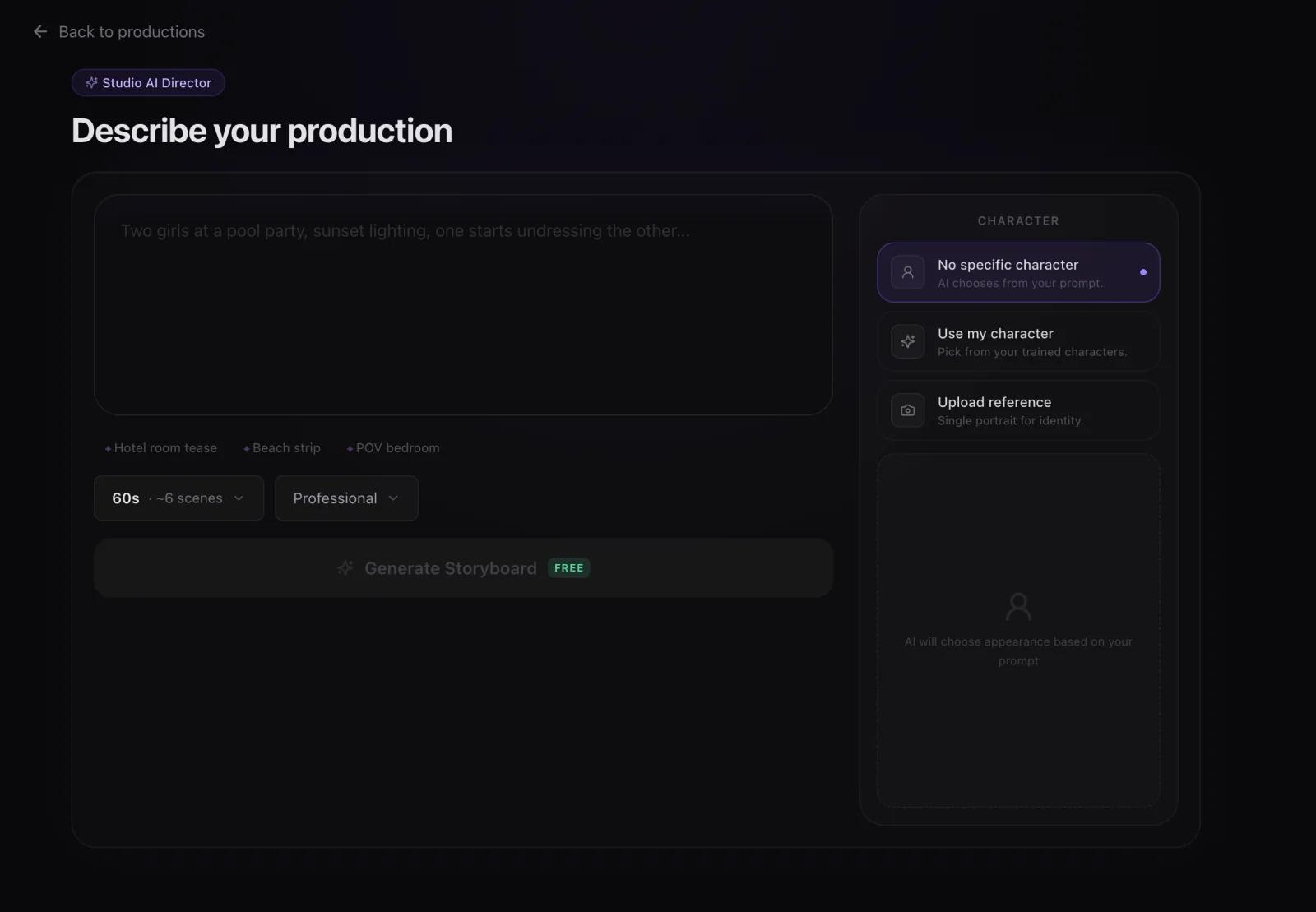Click the back arrow icon
Image resolution: width=1316 pixels, height=912 pixels.
(x=40, y=31)
